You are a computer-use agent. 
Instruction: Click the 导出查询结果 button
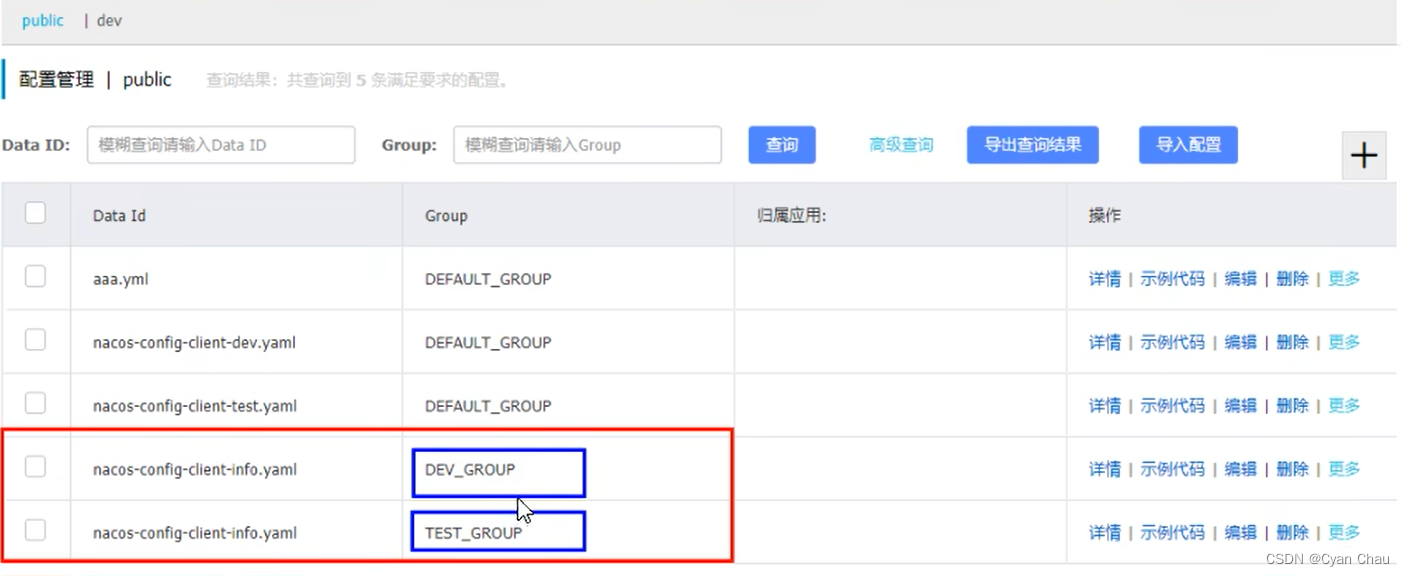point(1033,145)
